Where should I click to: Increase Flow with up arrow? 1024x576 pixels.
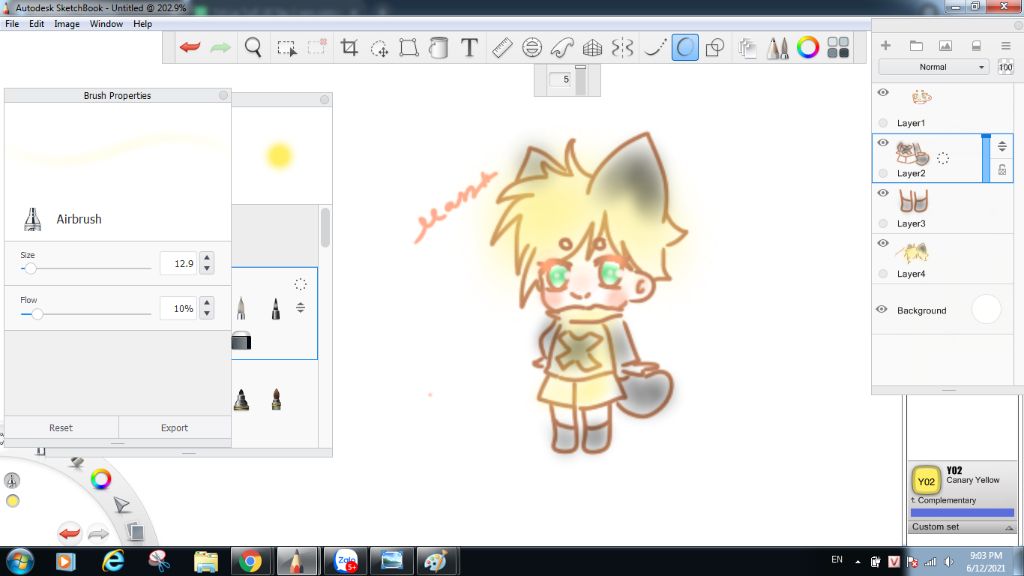click(x=207, y=303)
